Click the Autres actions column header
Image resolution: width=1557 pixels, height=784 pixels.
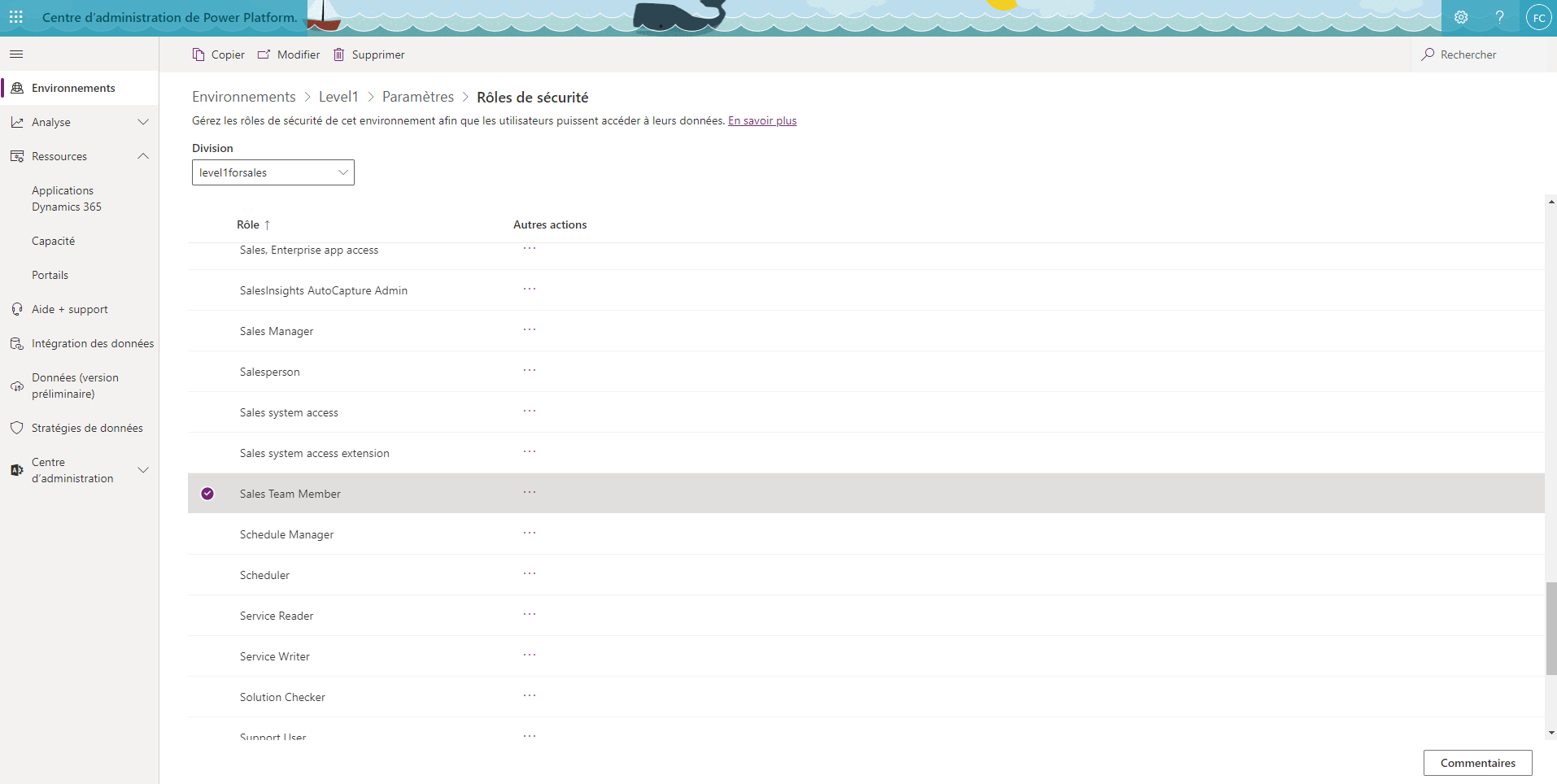click(x=550, y=224)
